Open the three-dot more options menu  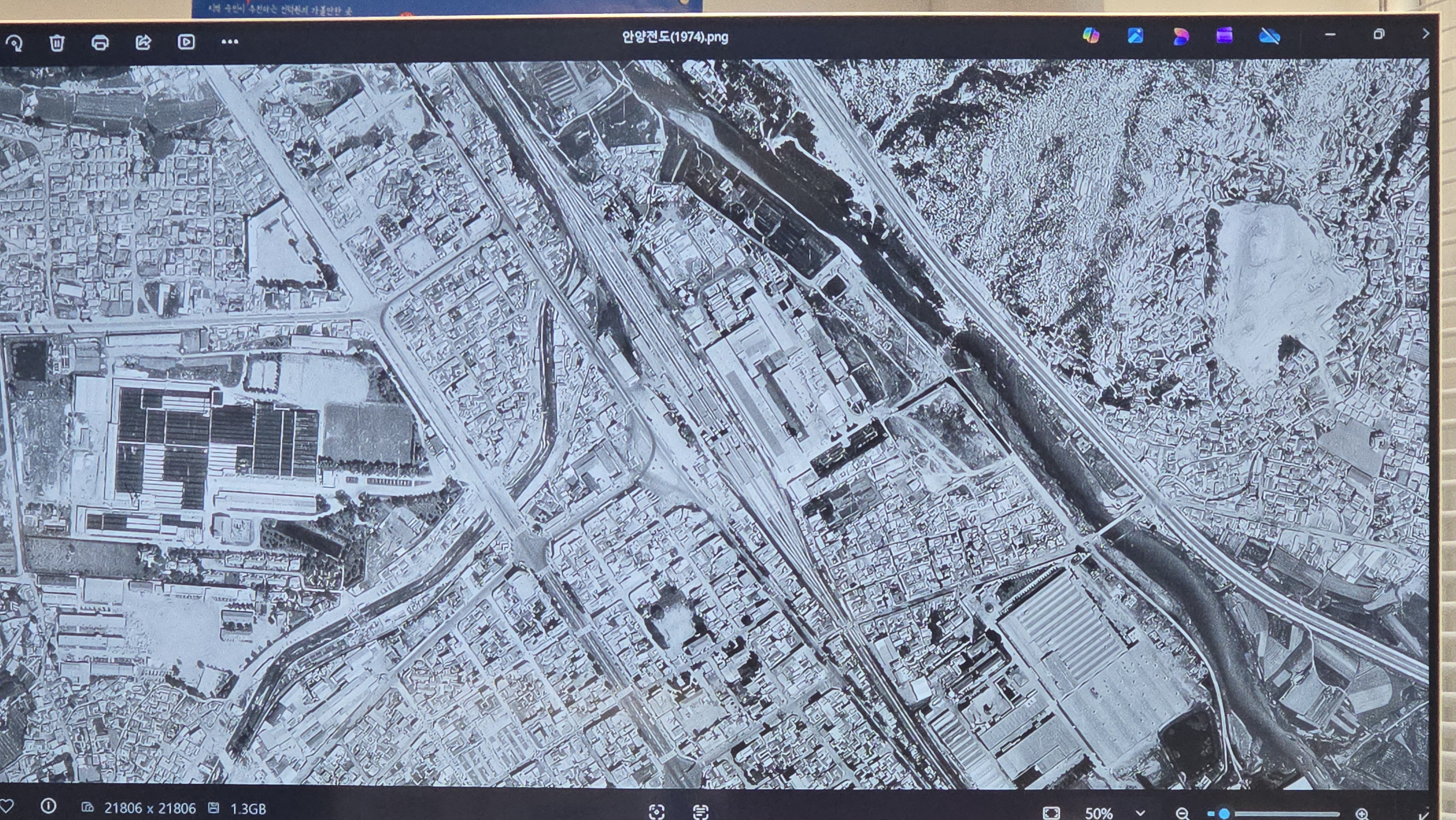pos(229,41)
